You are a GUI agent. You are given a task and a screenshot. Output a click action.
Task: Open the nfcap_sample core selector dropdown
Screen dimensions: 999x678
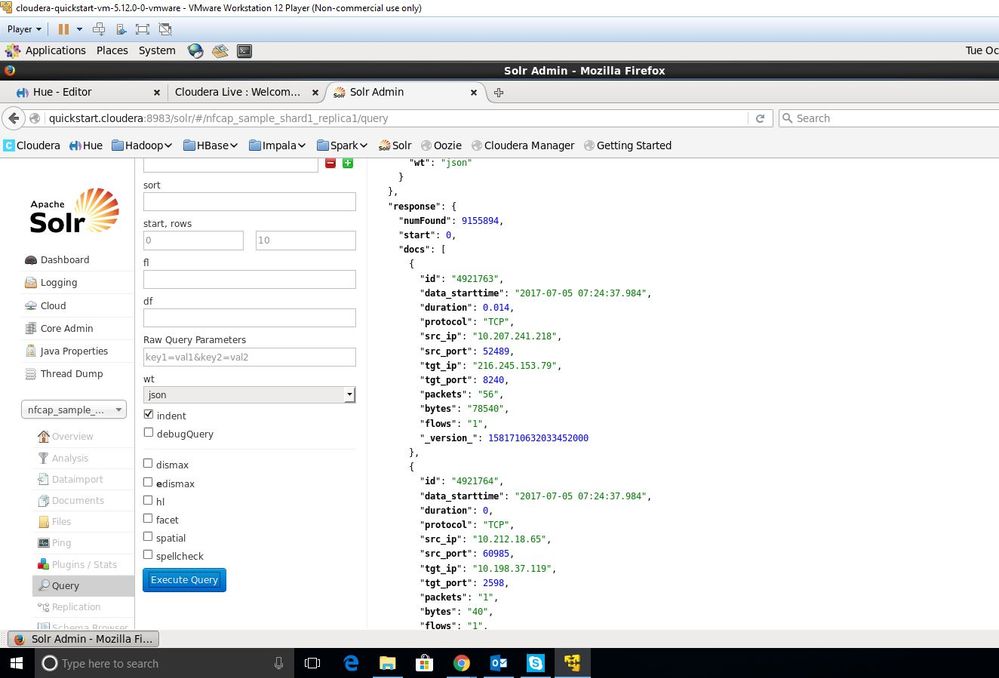click(74, 410)
